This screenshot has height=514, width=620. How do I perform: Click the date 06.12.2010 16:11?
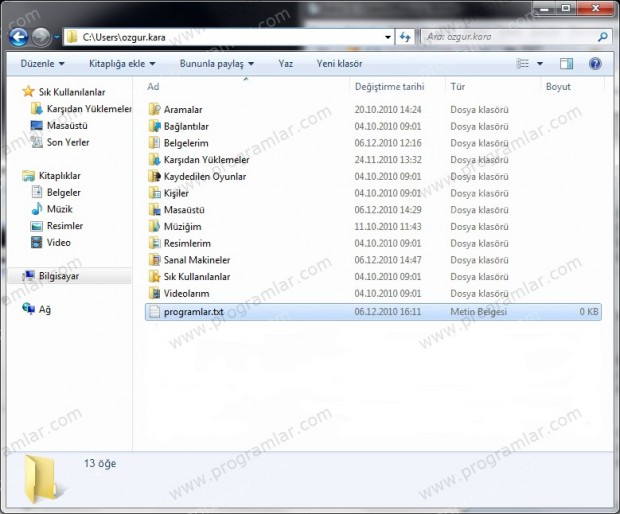coord(388,312)
